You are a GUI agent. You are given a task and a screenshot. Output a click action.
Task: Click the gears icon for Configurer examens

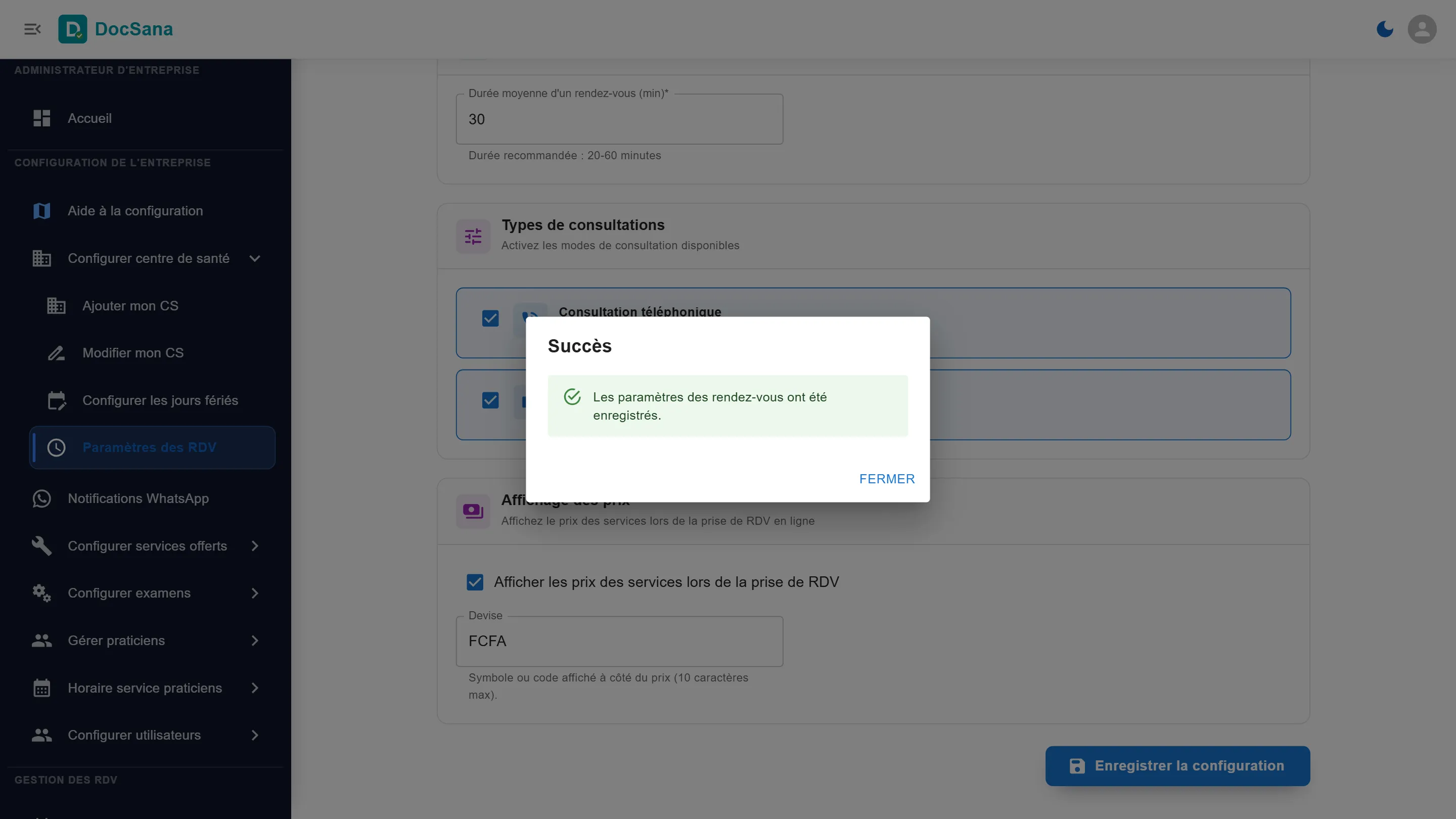[x=42, y=593]
